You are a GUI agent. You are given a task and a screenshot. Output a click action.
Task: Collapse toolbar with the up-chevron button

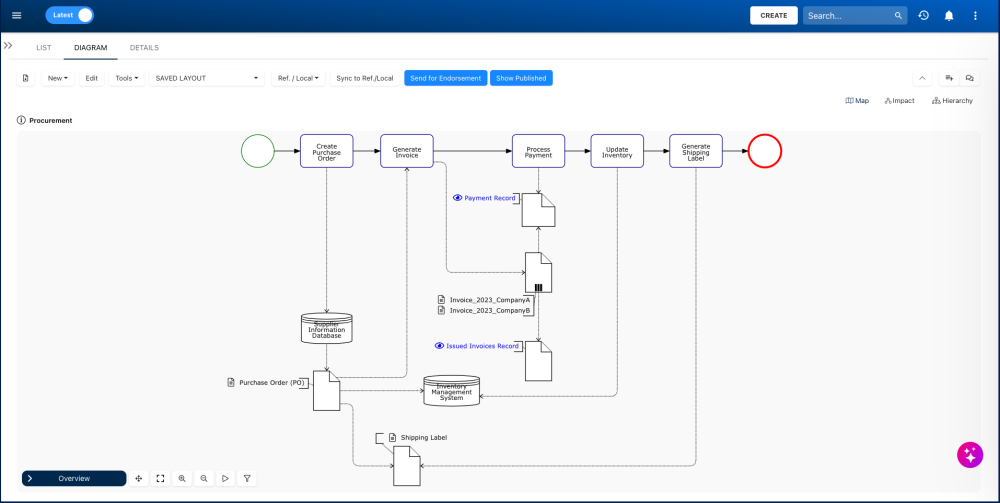(x=922, y=78)
